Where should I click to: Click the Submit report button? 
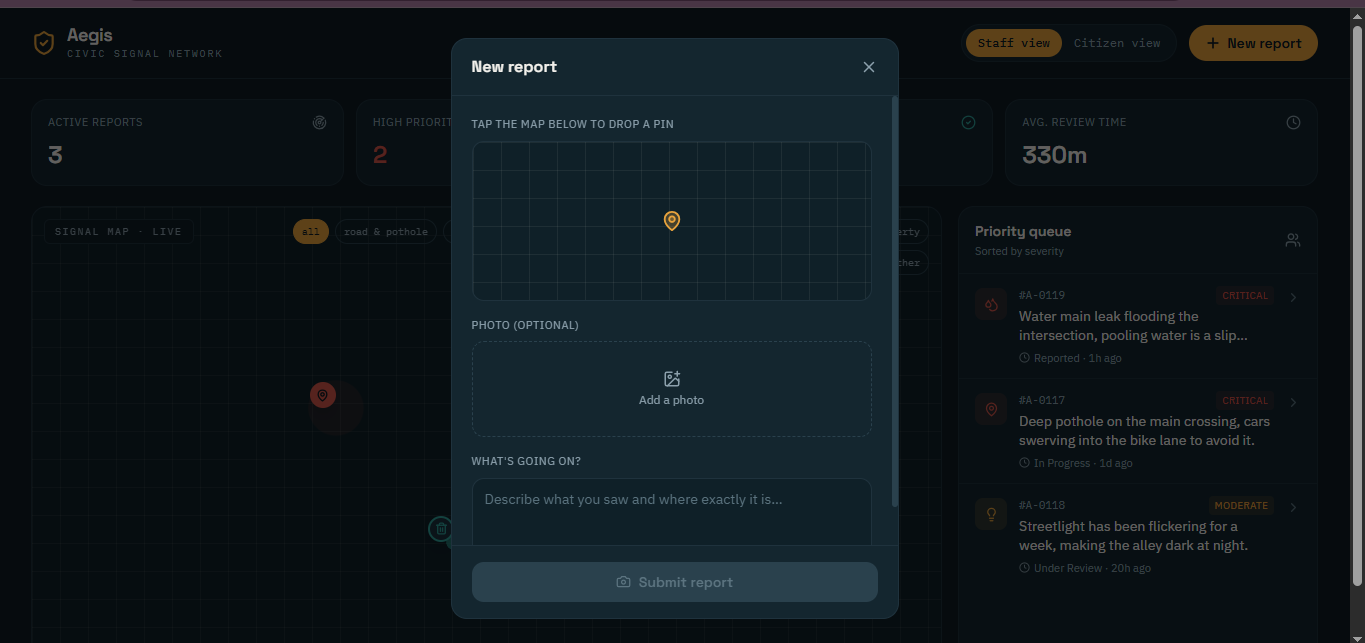tap(675, 582)
